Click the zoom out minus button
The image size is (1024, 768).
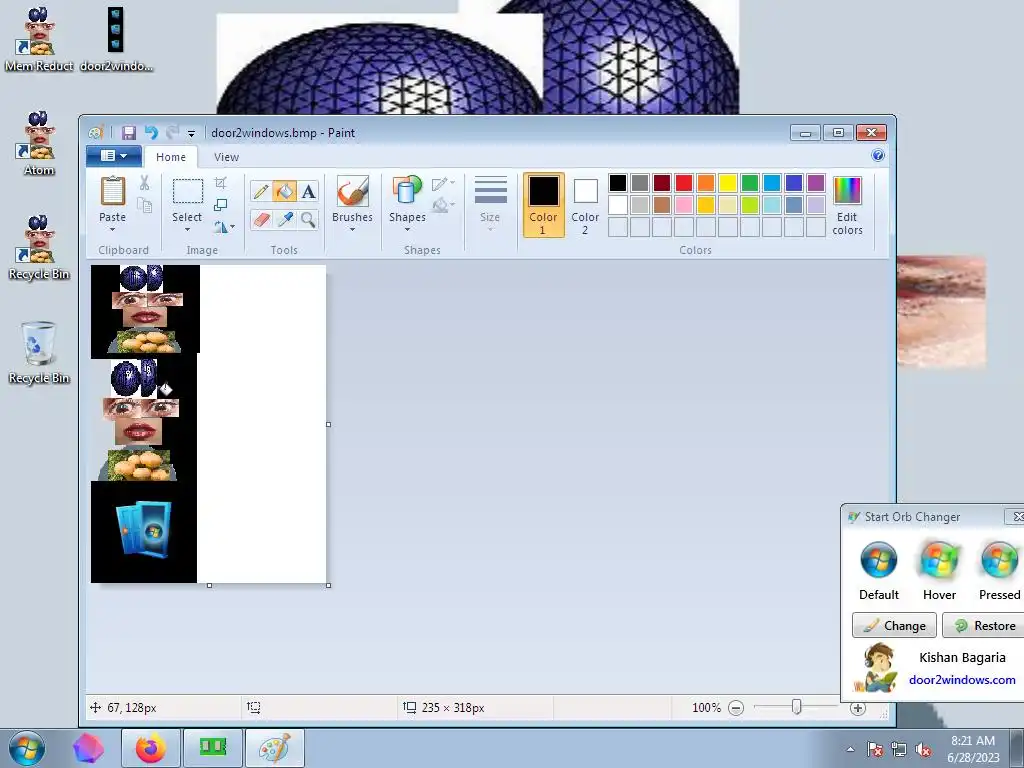coord(736,708)
